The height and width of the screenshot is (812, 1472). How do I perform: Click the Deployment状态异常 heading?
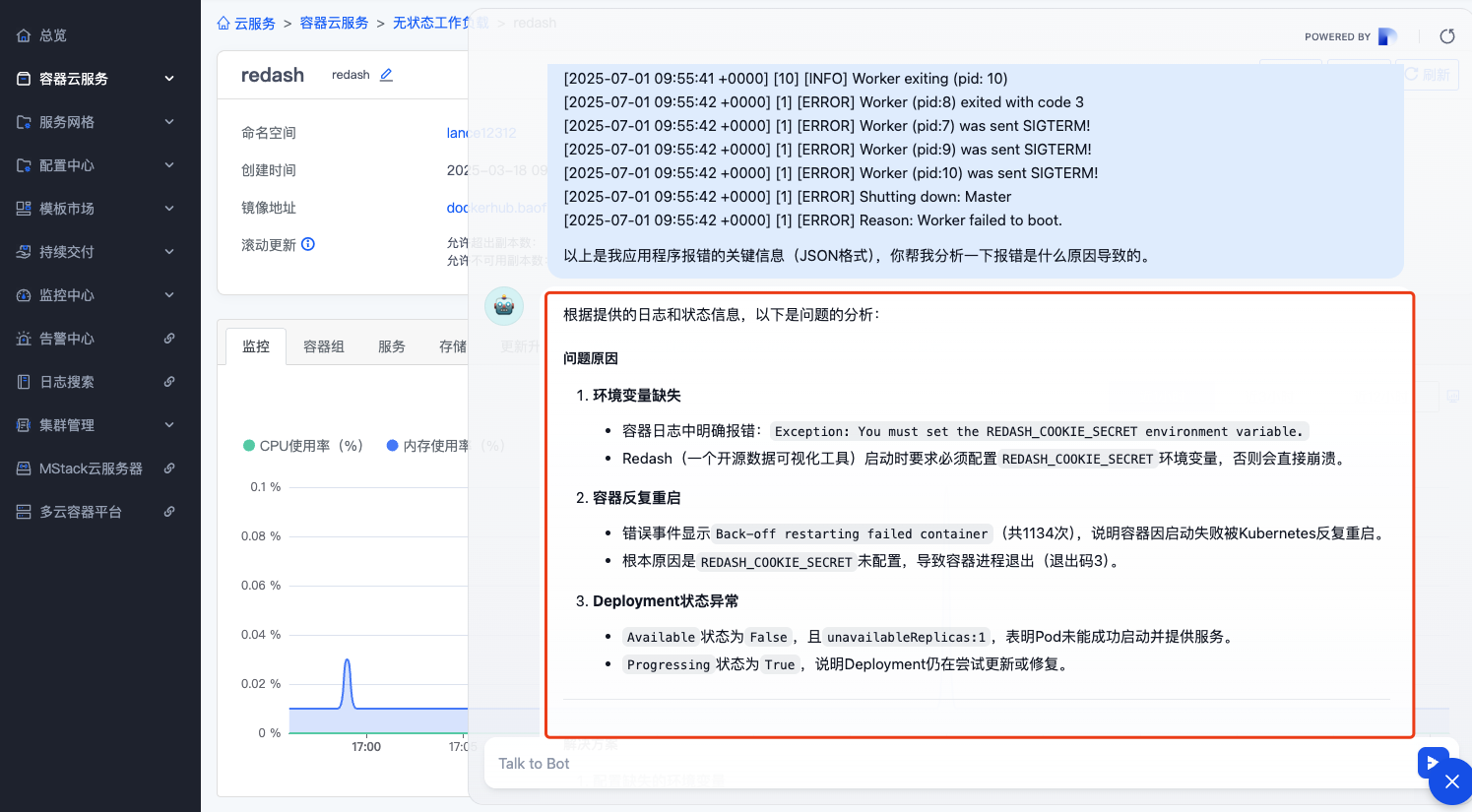point(666,600)
